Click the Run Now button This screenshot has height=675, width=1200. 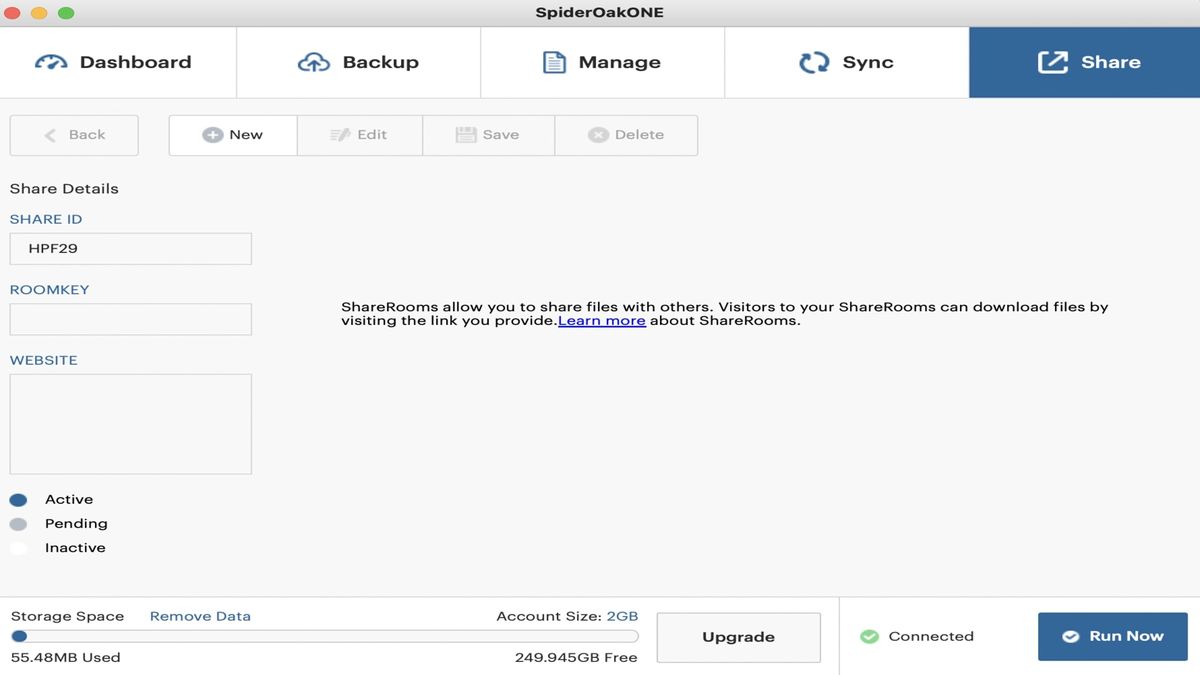(x=1112, y=636)
